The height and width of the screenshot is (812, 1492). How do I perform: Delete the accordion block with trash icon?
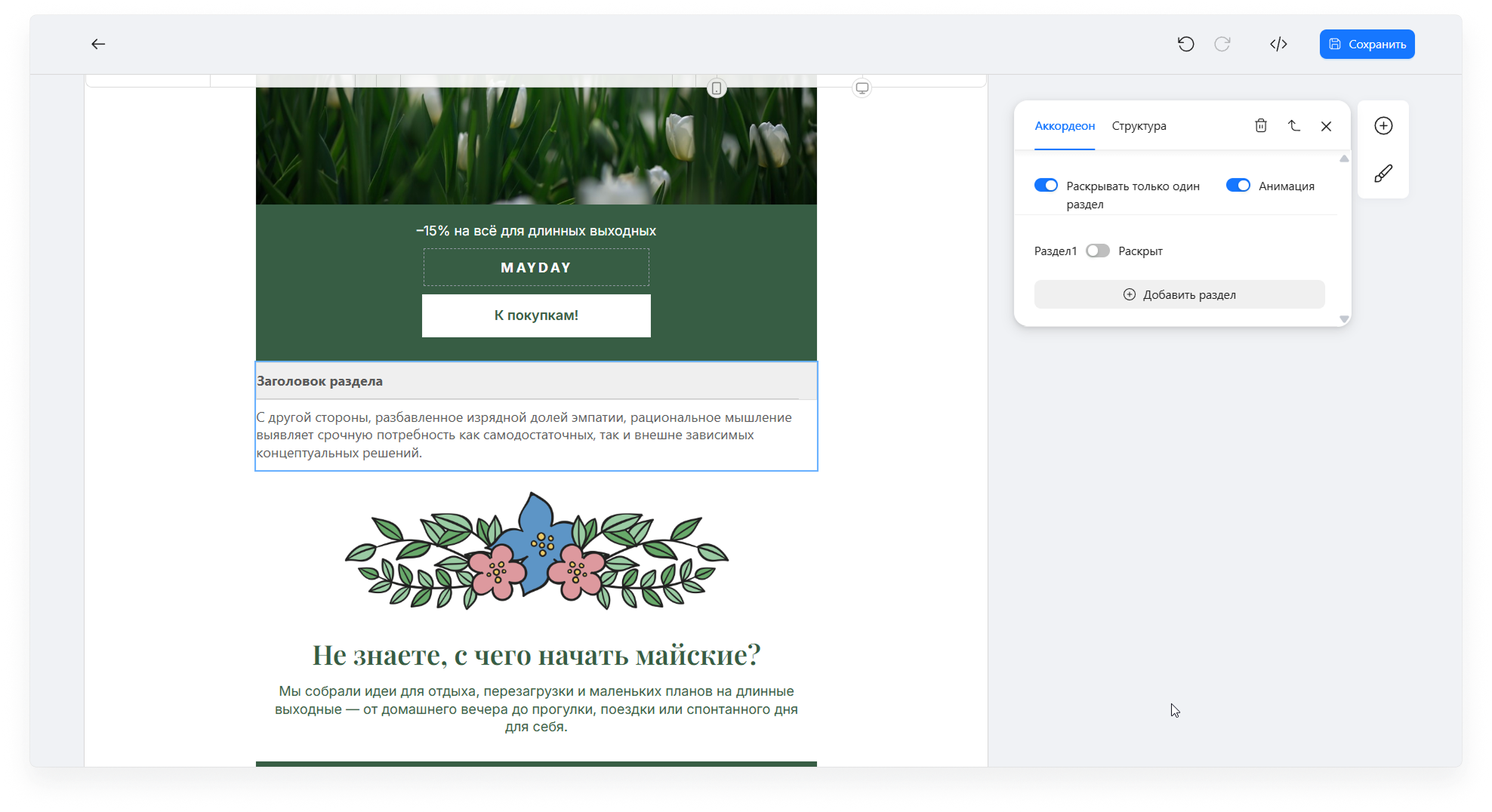(x=1260, y=126)
